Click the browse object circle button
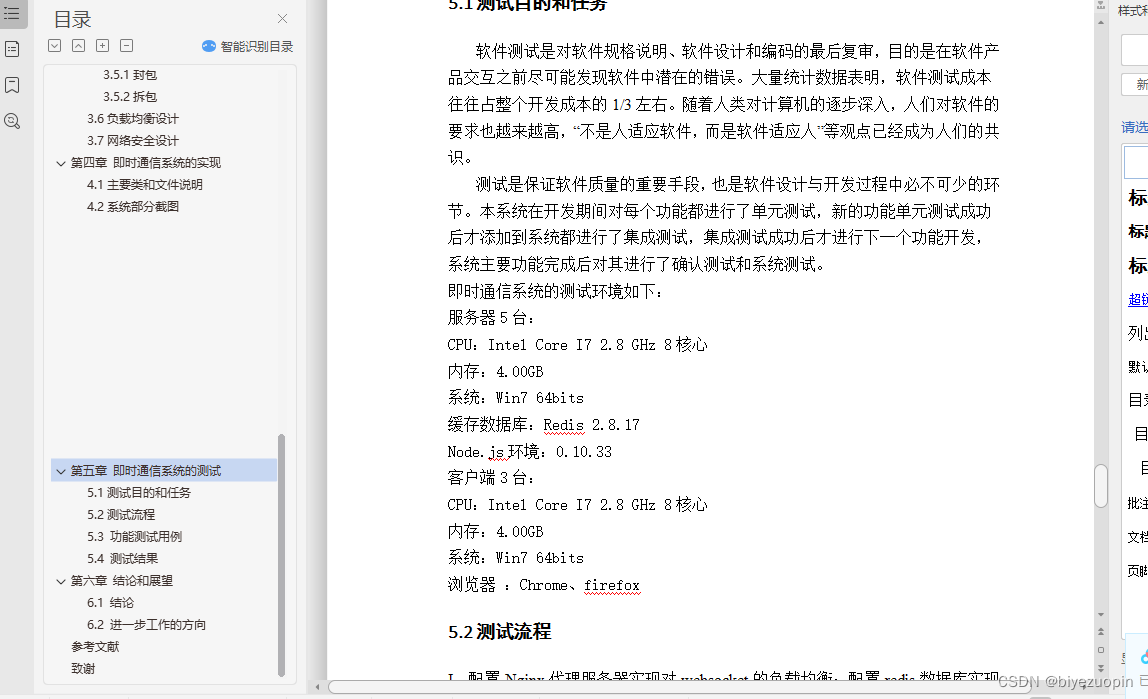The width and height of the screenshot is (1148, 699). [1100, 649]
